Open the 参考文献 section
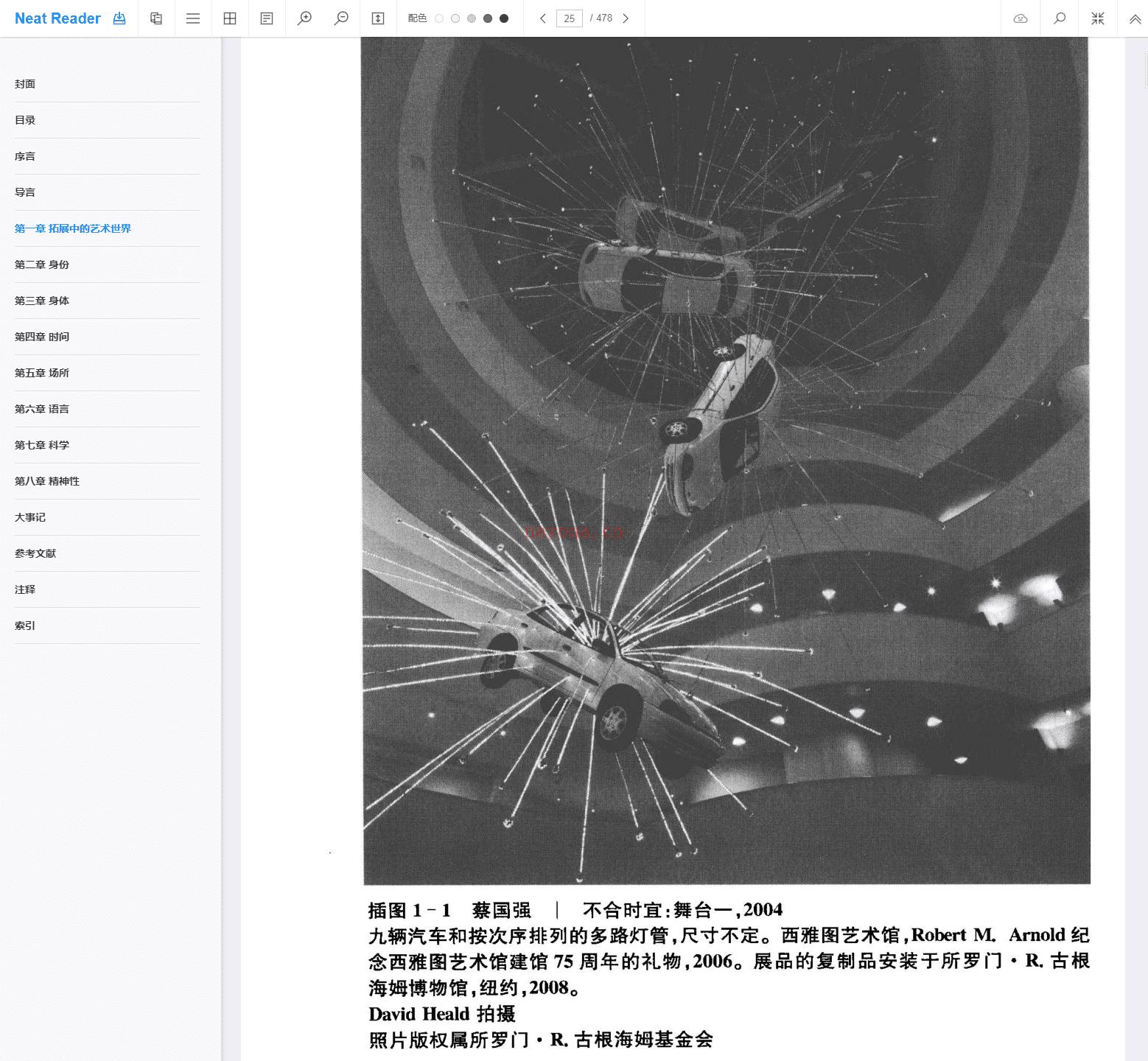 (x=108, y=553)
